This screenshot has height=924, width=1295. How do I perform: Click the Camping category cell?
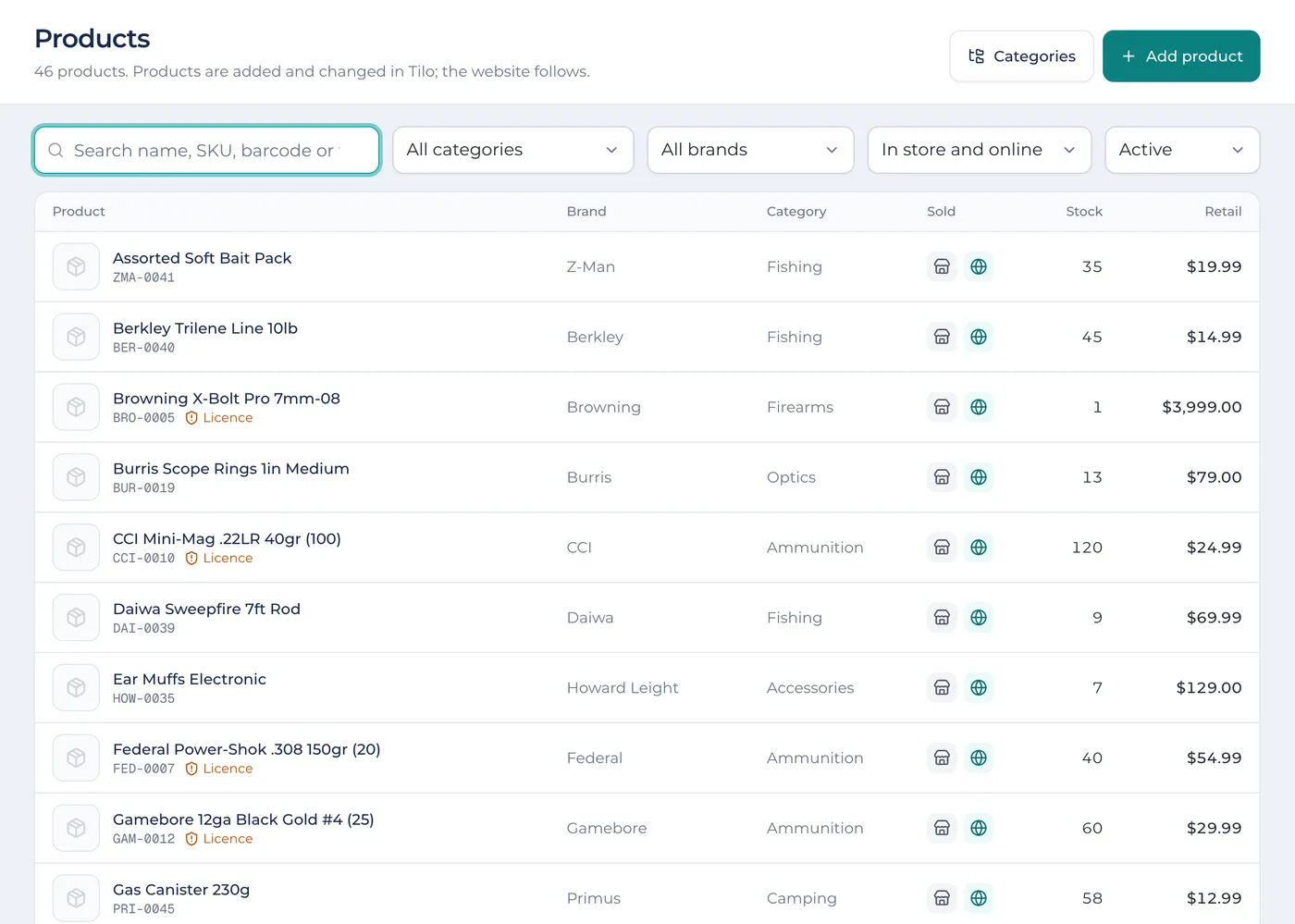coord(801,898)
